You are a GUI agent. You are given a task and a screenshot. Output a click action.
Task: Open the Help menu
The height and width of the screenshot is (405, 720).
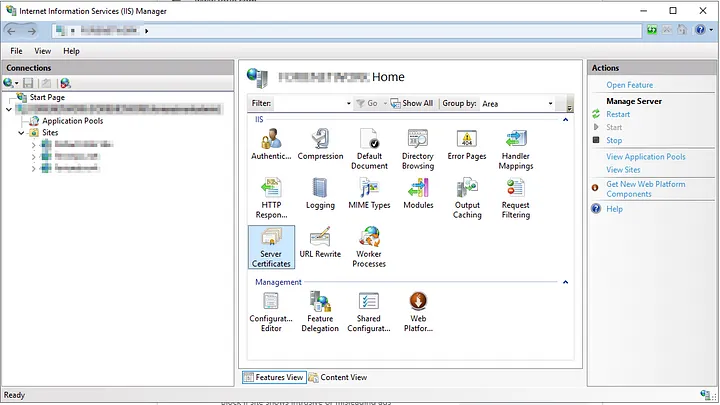coord(71,51)
